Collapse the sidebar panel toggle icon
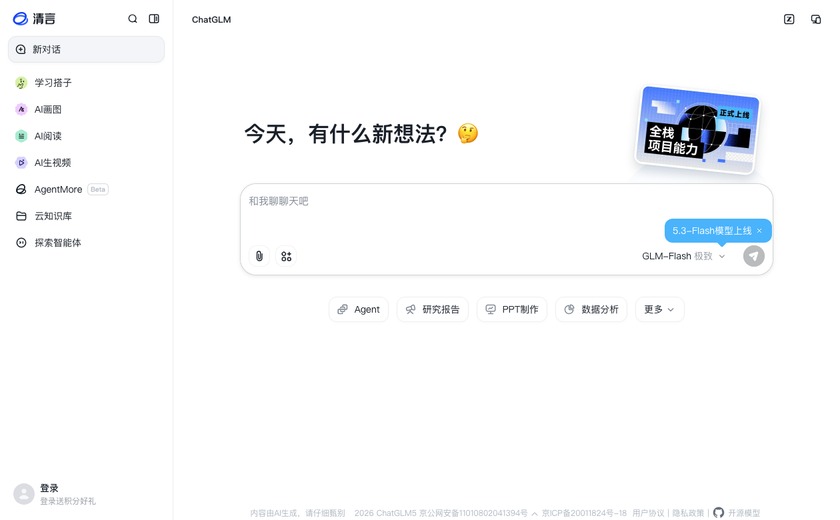Screen dimensions: 840x520 click(x=154, y=19)
